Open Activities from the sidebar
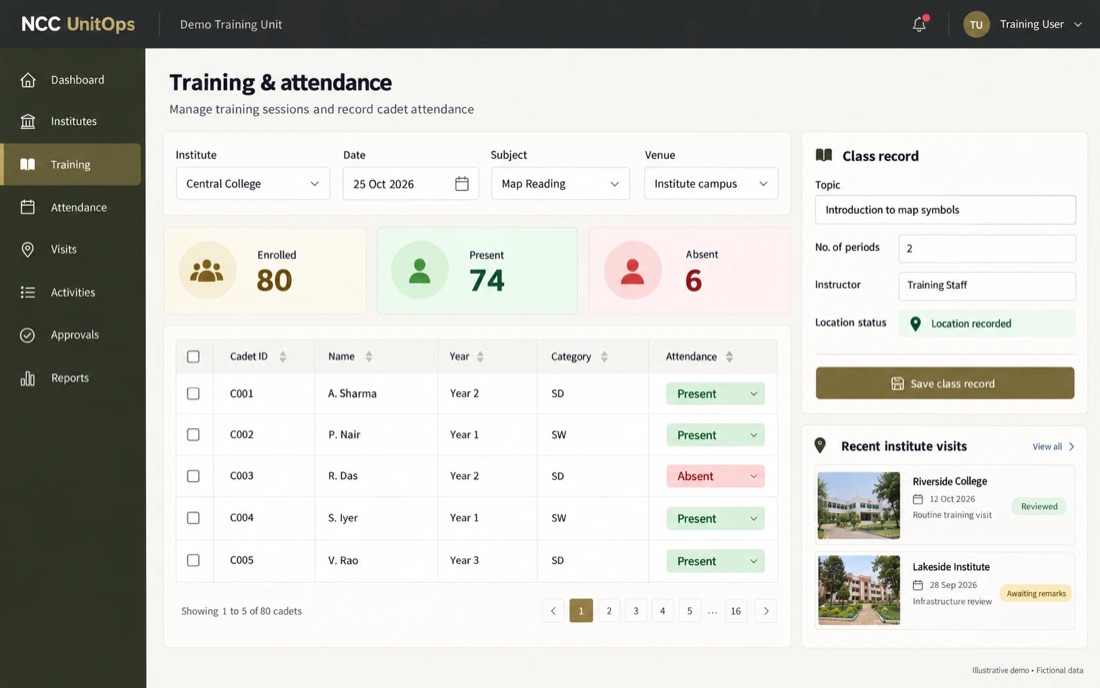The image size is (1100, 688). click(71, 292)
